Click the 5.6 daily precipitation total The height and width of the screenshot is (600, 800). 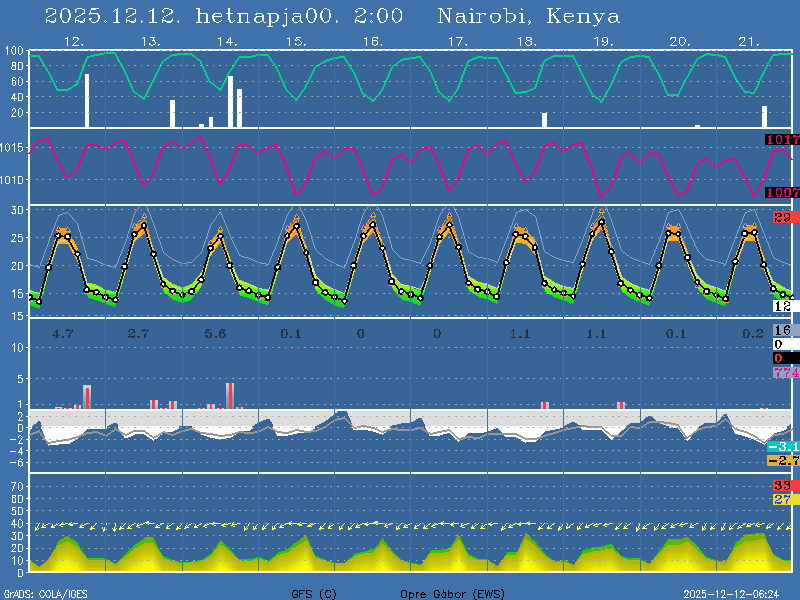(x=215, y=332)
